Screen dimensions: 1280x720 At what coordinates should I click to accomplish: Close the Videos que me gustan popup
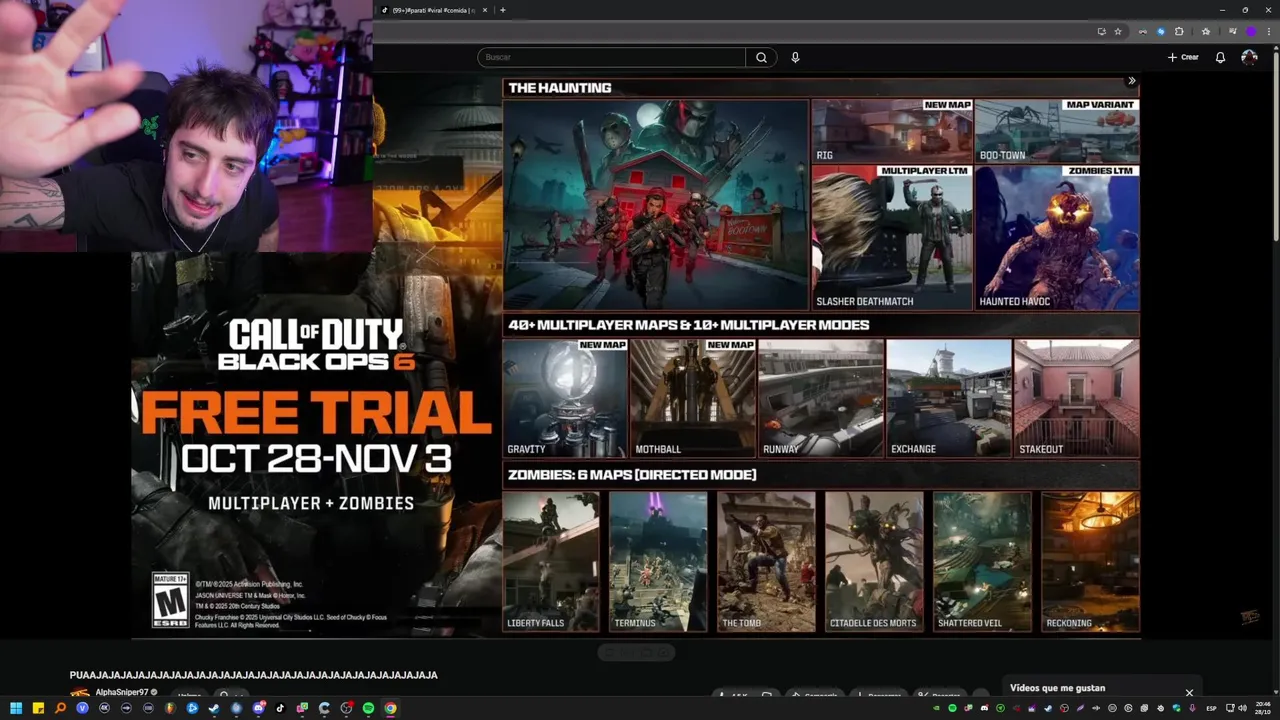[1189, 692]
